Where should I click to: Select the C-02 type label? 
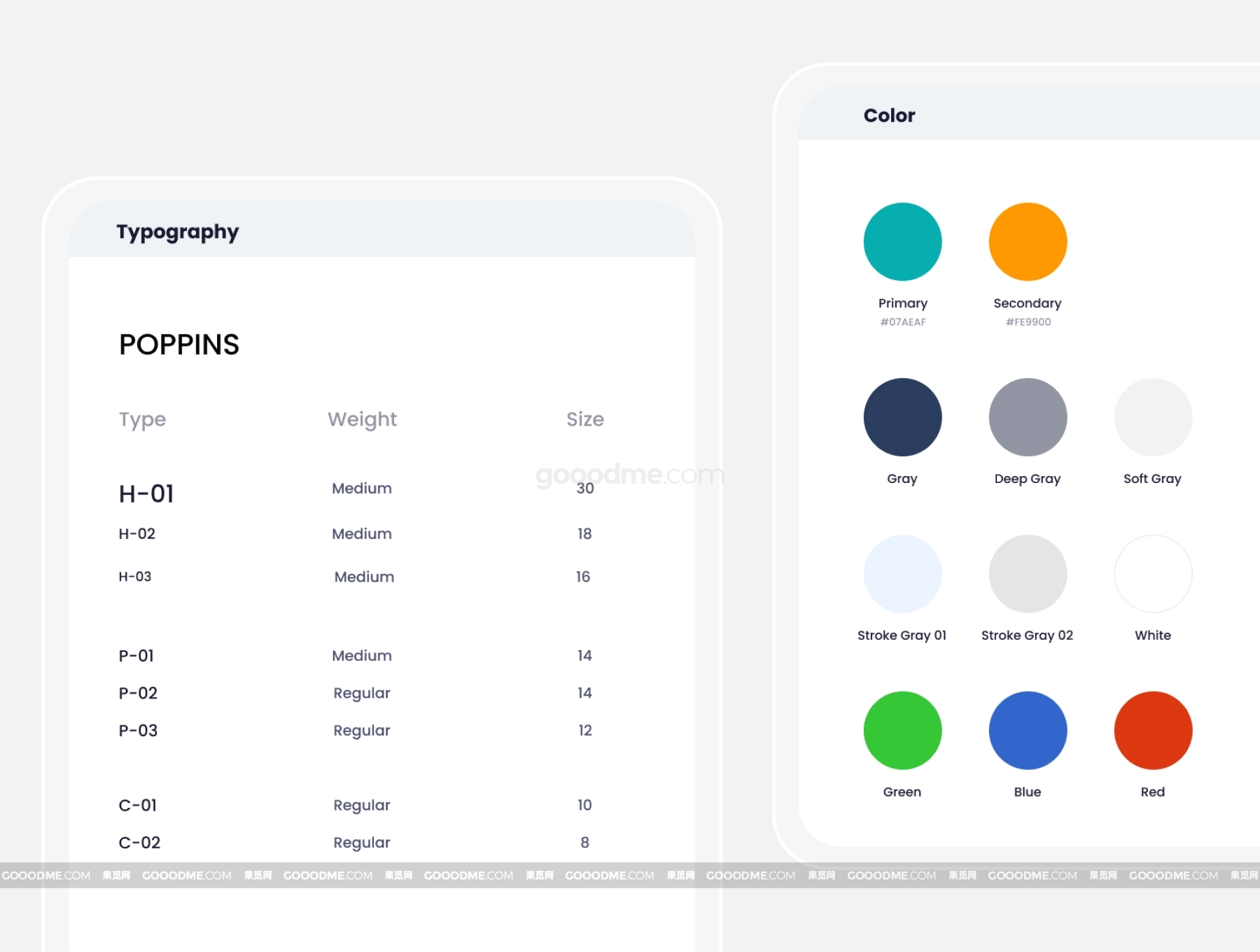point(140,843)
